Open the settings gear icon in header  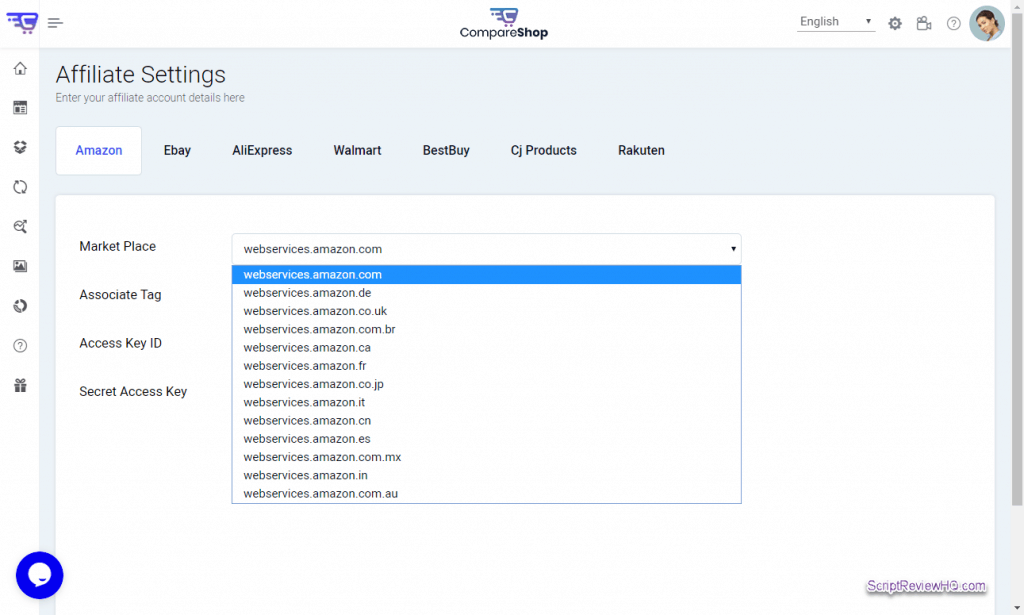point(895,24)
